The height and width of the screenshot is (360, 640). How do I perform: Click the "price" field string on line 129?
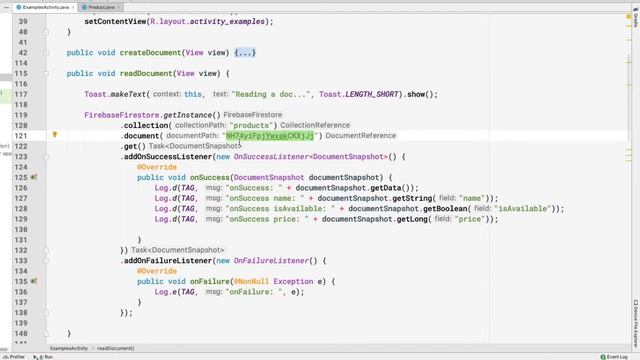click(469, 219)
